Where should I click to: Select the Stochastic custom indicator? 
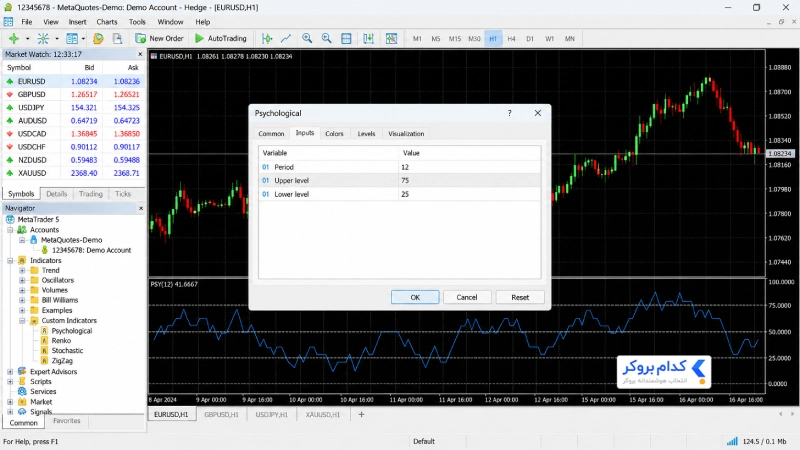pos(67,351)
